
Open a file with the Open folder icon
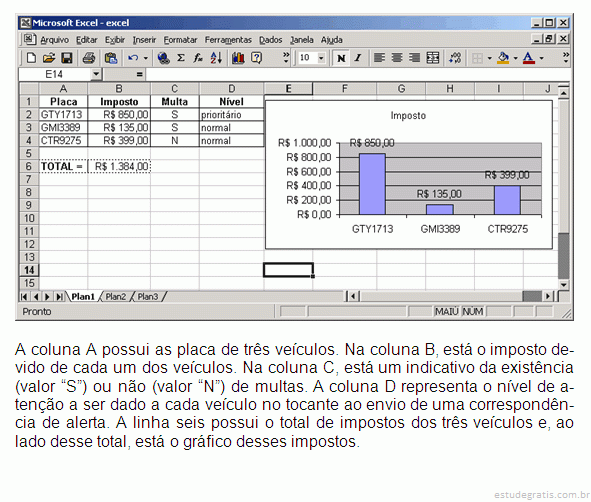(x=49, y=58)
